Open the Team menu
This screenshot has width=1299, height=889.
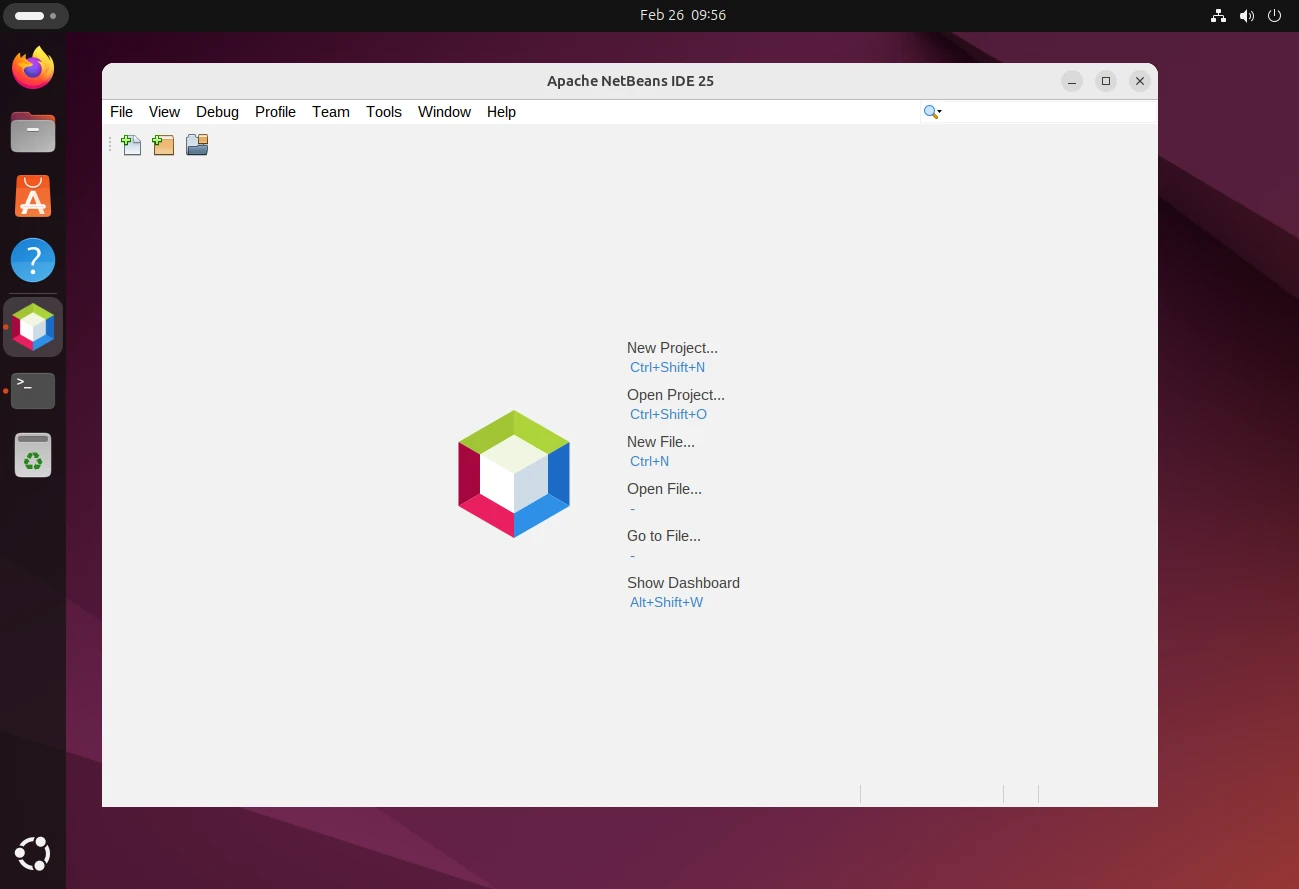[331, 112]
